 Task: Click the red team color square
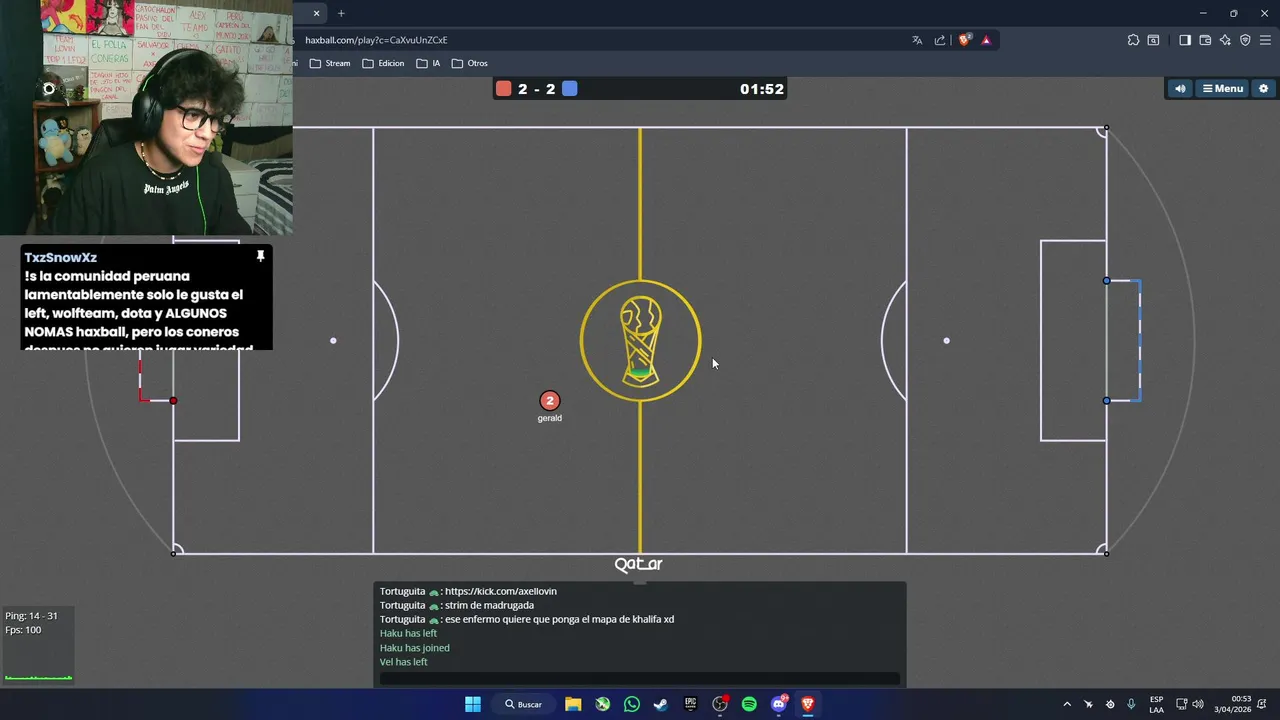504,89
